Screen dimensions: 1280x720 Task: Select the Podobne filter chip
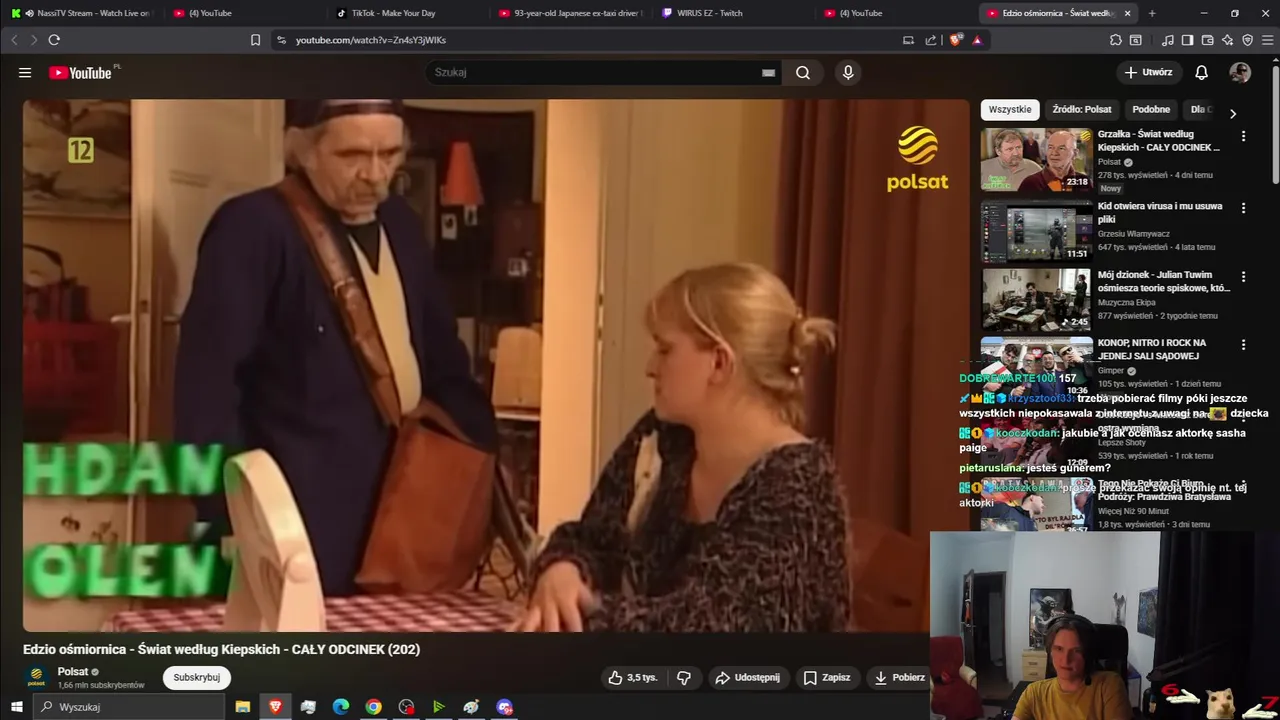pos(1151,110)
